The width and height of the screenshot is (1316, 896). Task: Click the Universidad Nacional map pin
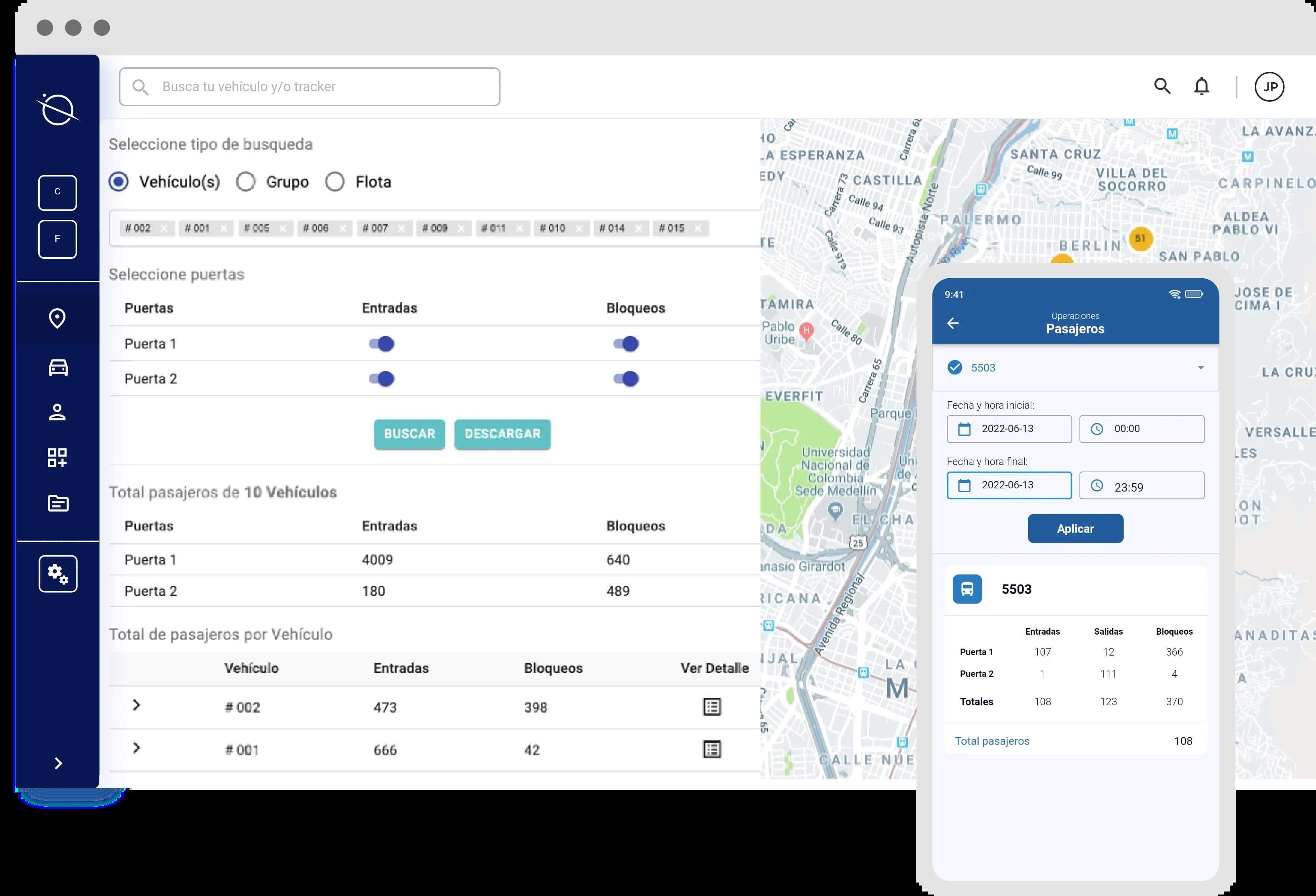835,511
